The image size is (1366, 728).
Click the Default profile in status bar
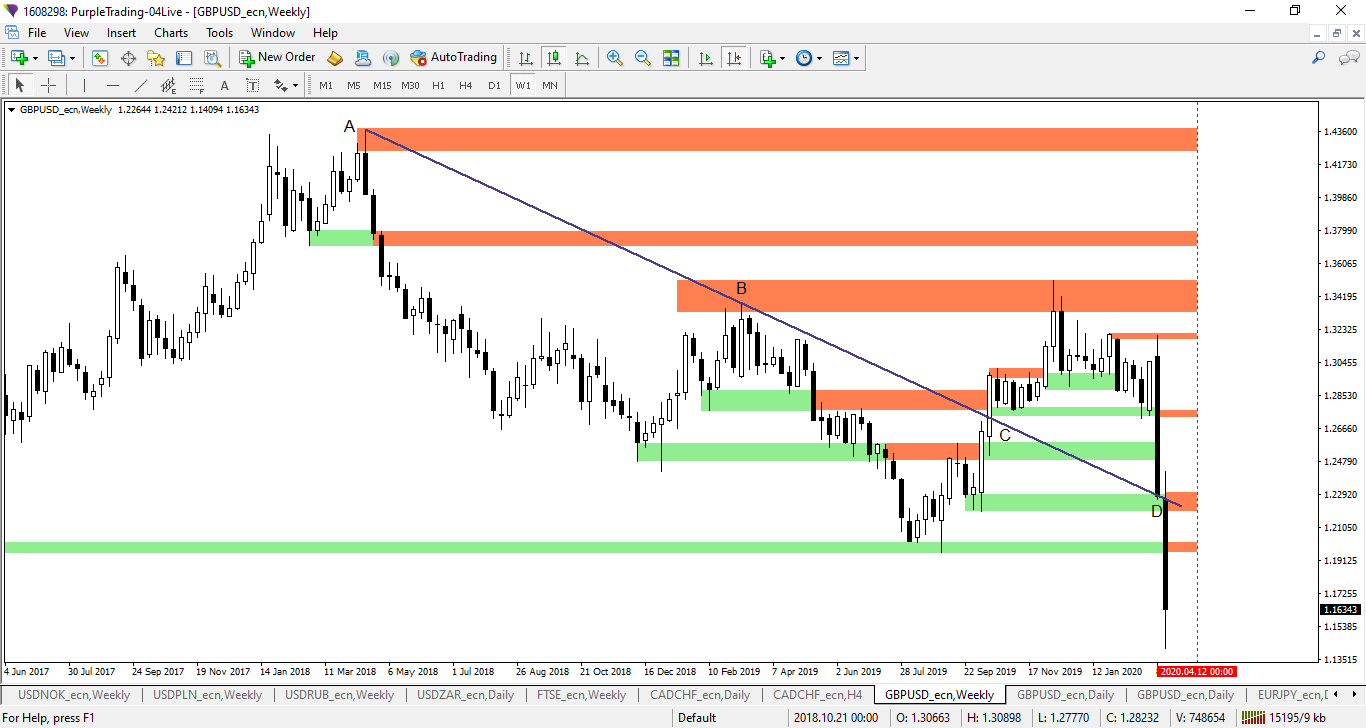[x=697, y=718]
